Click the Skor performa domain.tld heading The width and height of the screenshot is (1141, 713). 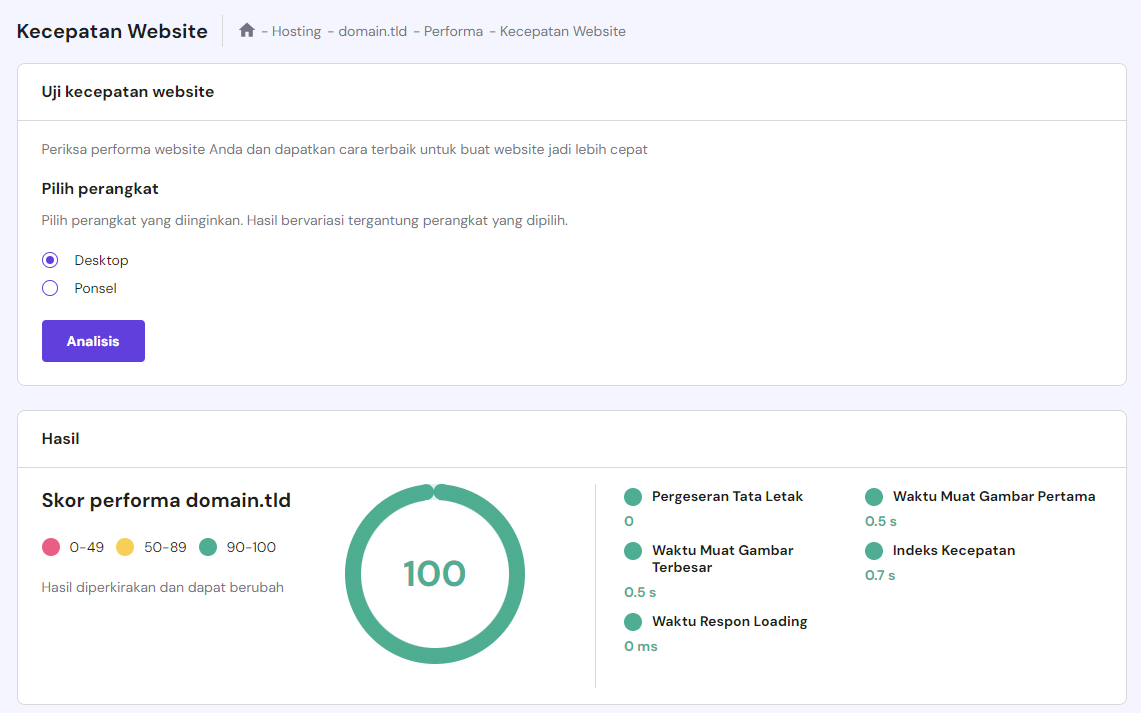164,500
